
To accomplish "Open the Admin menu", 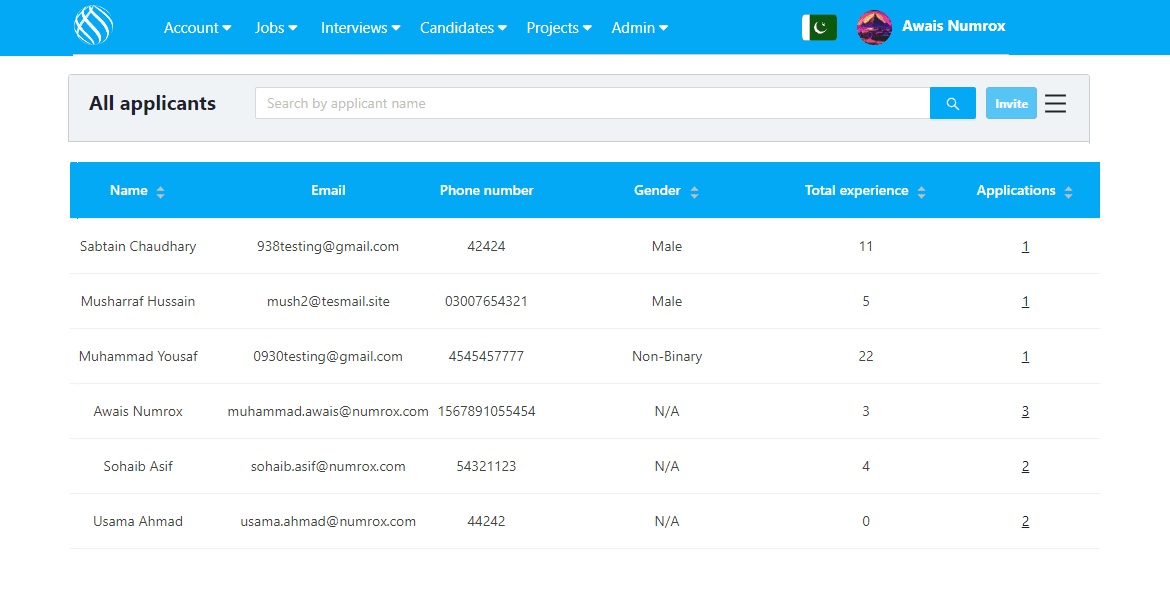I will (639, 28).
